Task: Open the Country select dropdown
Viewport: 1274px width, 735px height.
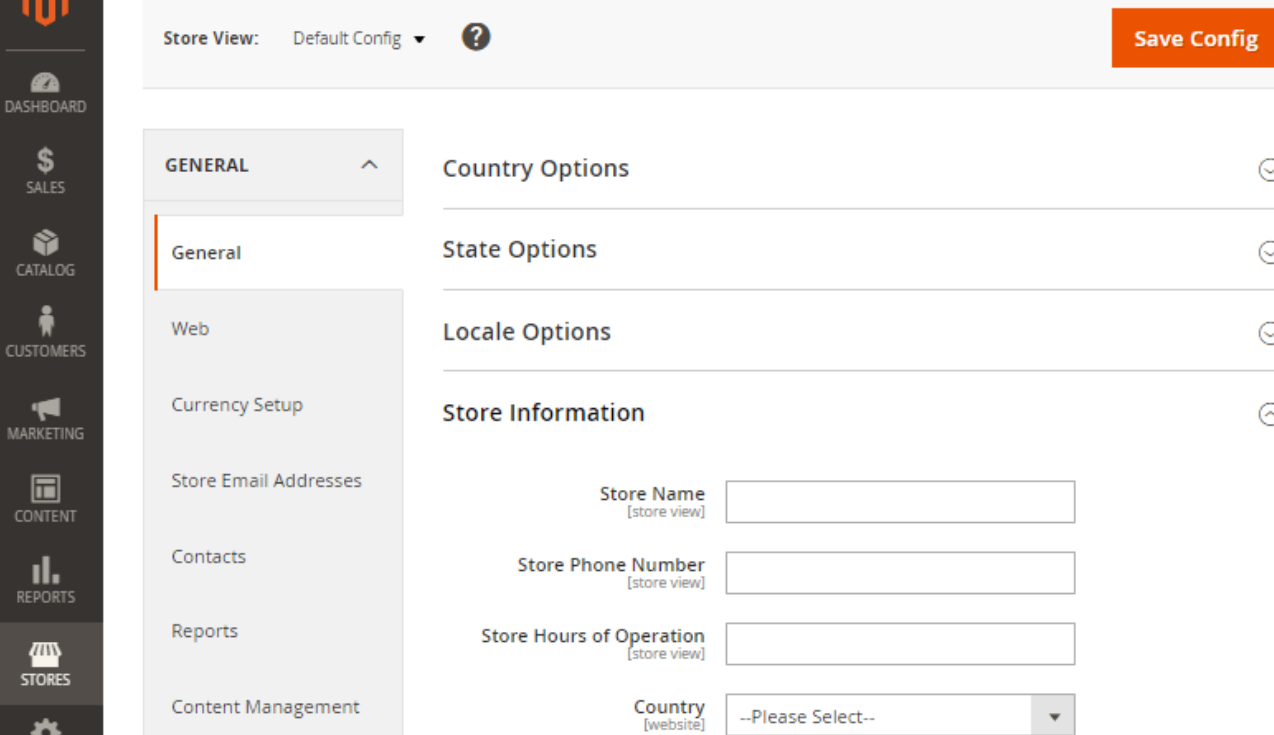Action: [900, 716]
